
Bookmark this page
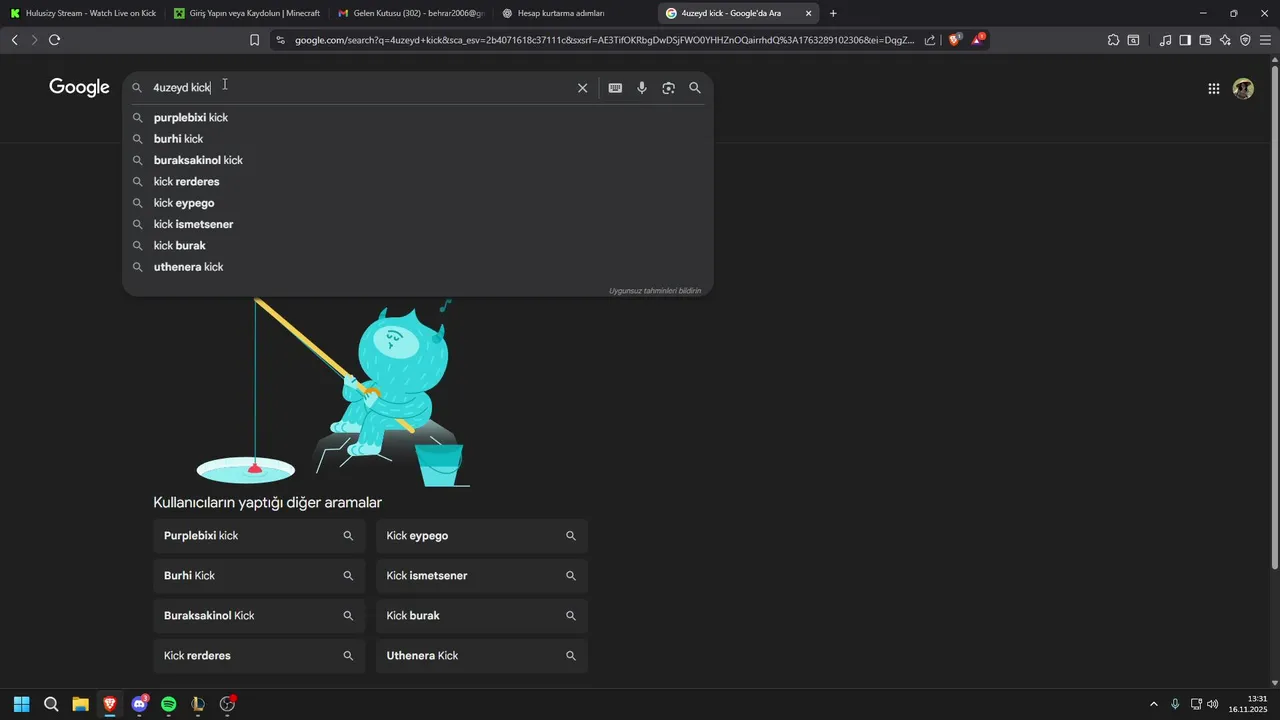(x=254, y=40)
